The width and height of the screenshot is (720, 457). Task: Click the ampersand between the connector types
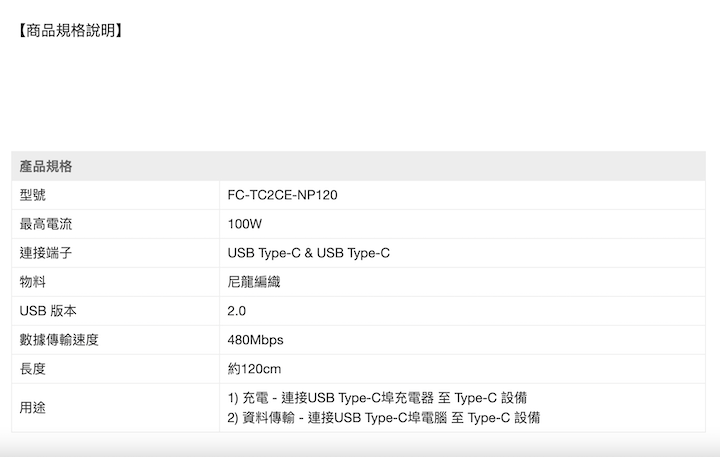coord(308,253)
